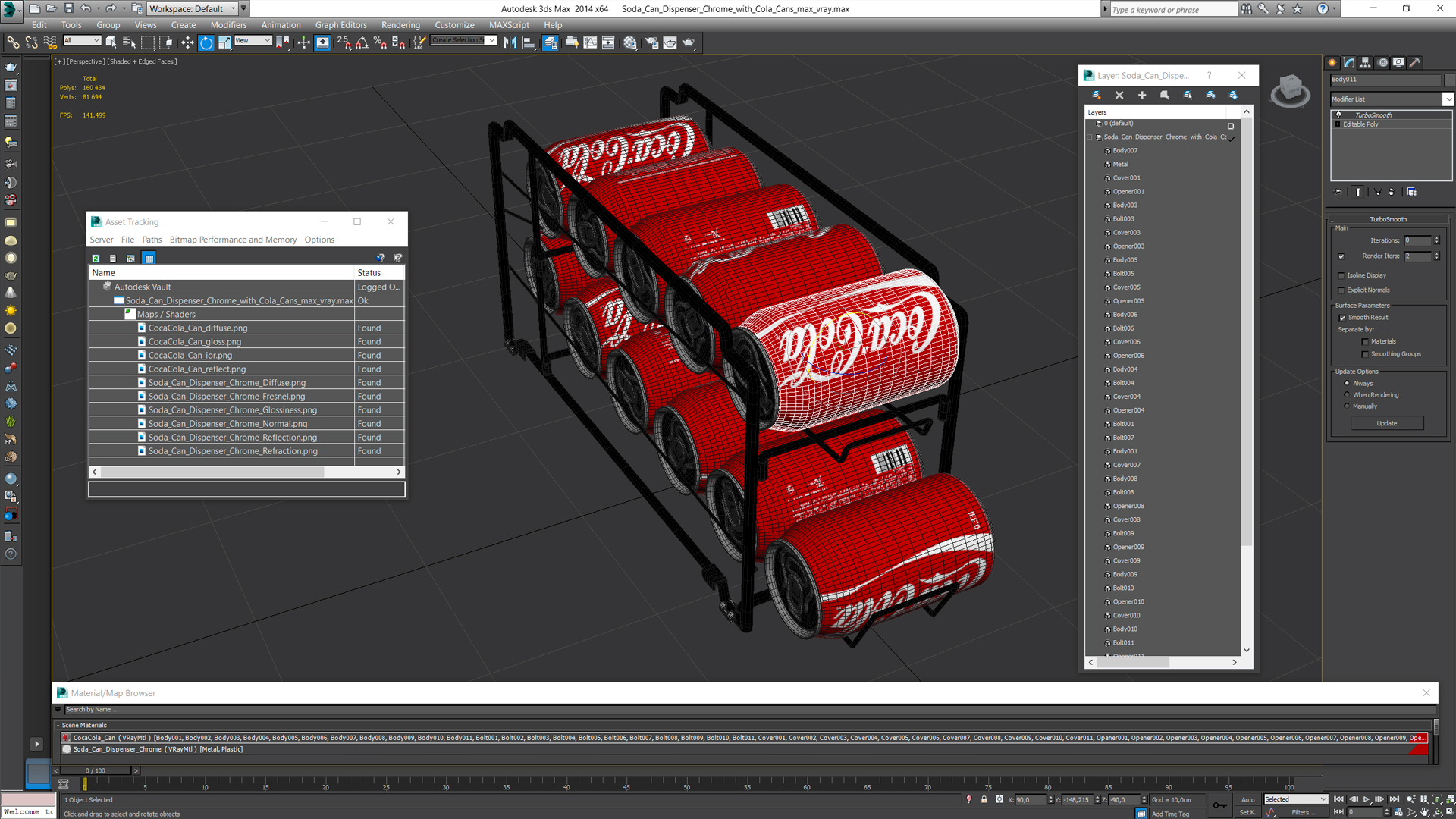Screen dimensions: 1456x819
Task: Click Create New Layer icon in Layer window
Action: 1097,95
